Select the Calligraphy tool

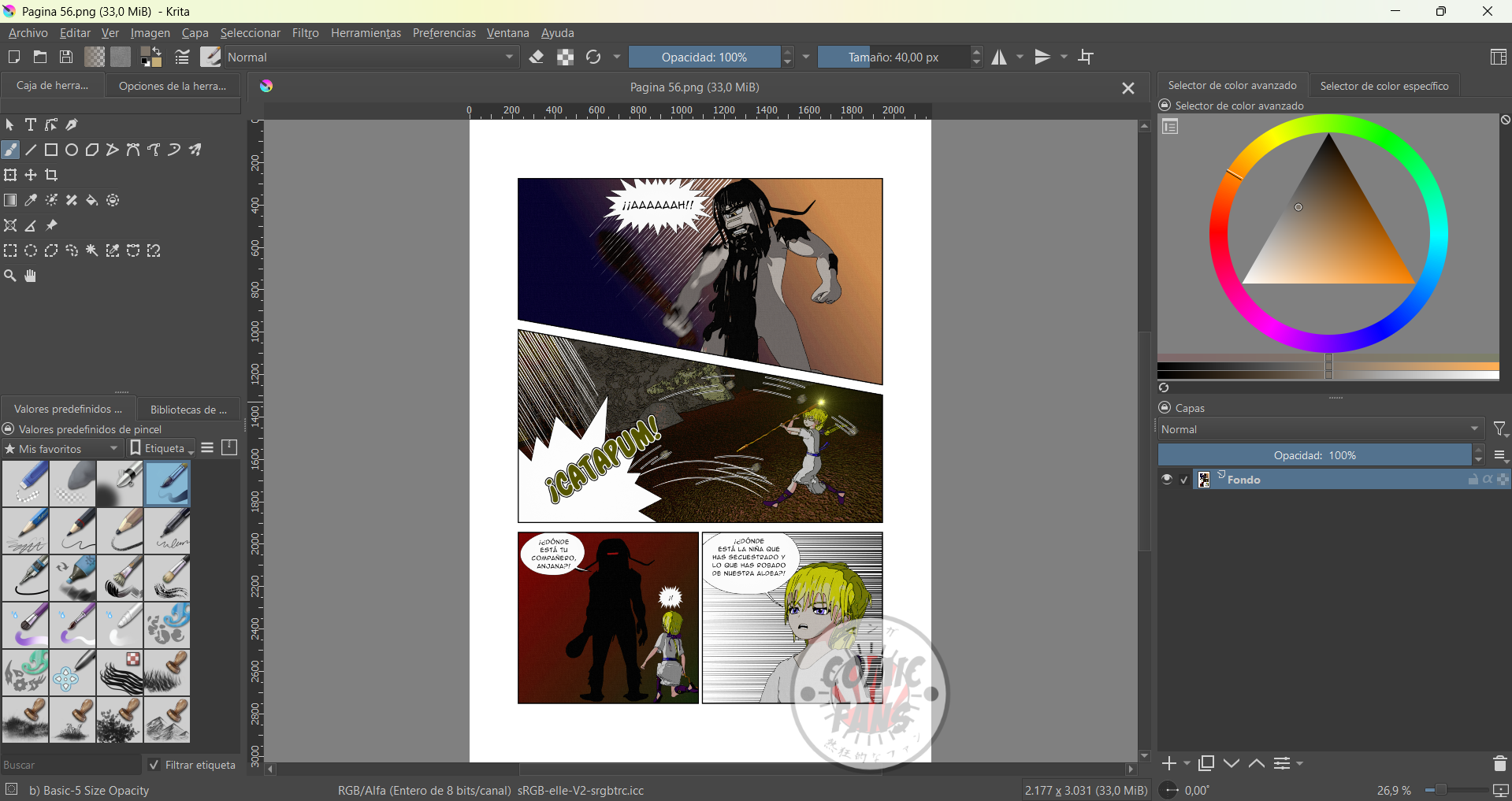(x=72, y=125)
